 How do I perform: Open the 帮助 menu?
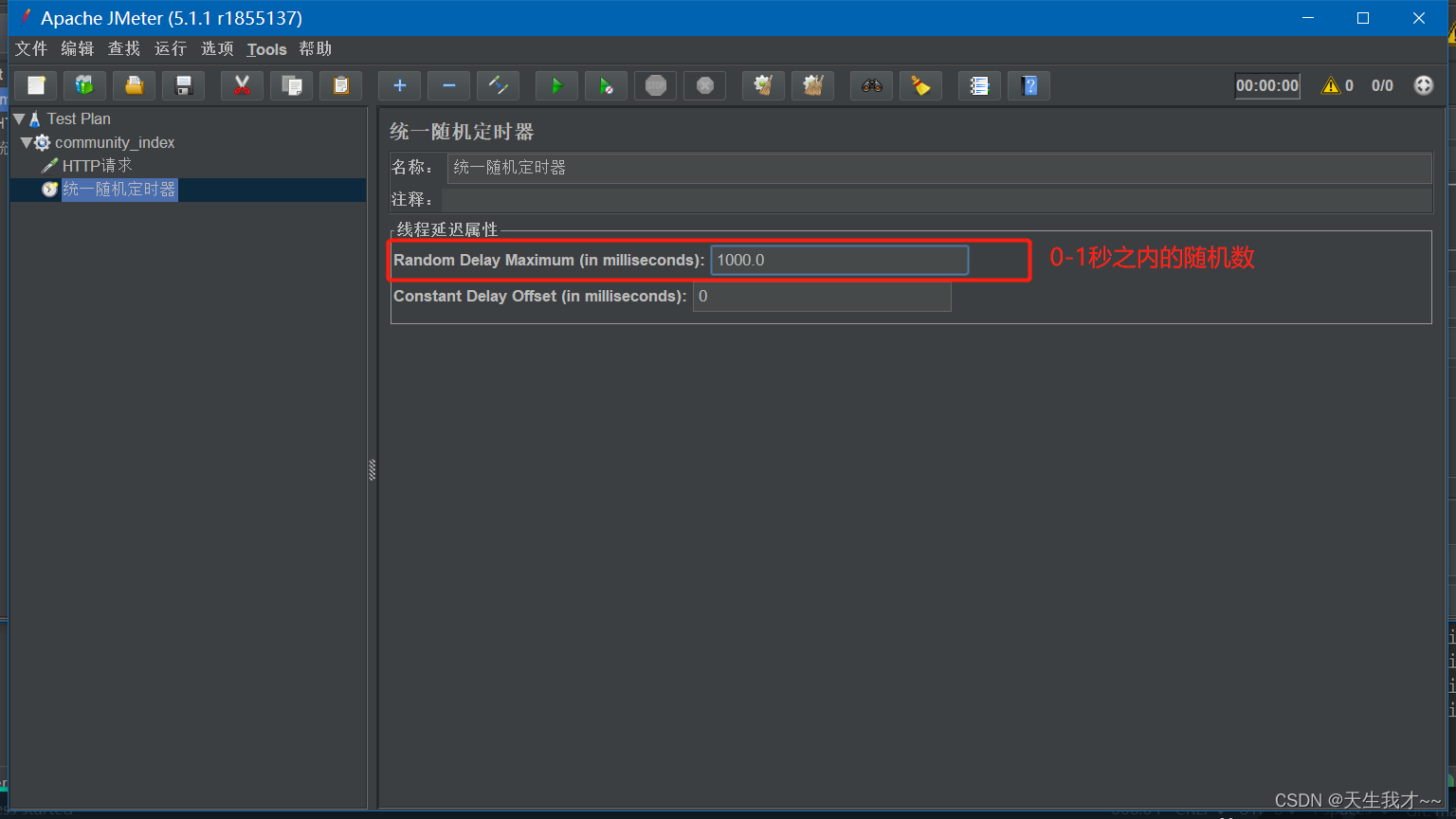[316, 49]
